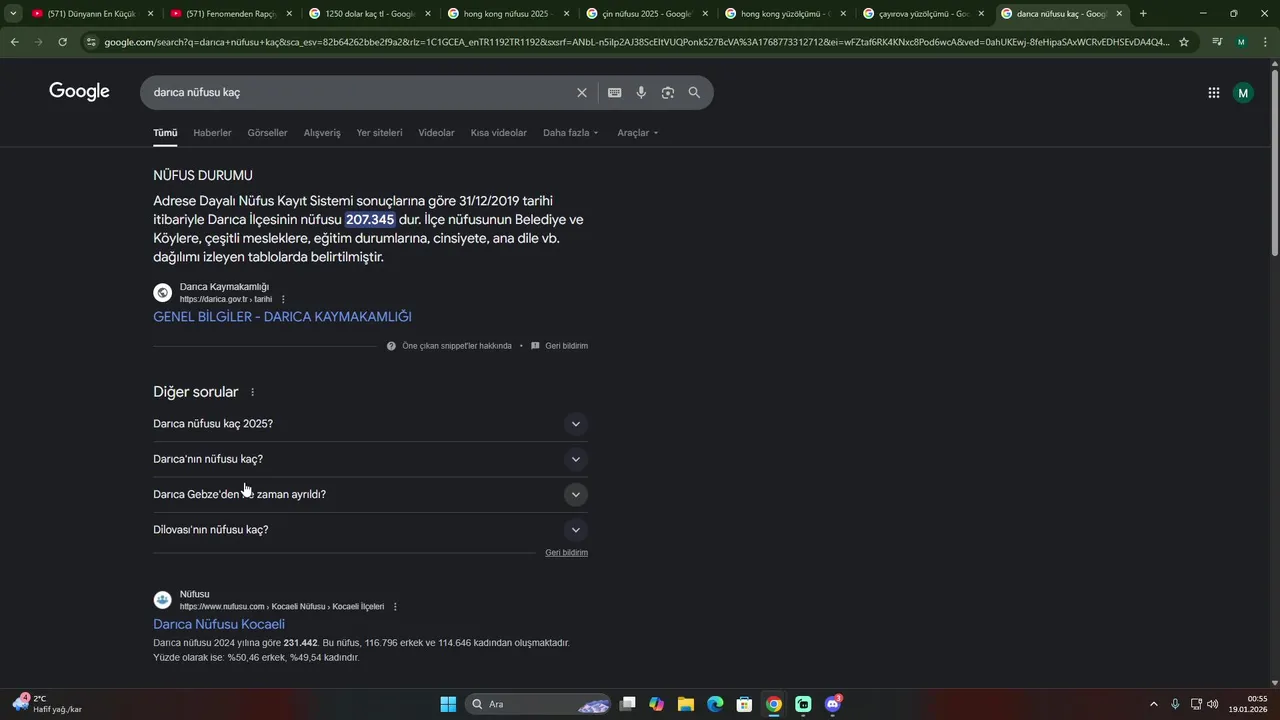Switch to the Görseller results tab

(267, 133)
